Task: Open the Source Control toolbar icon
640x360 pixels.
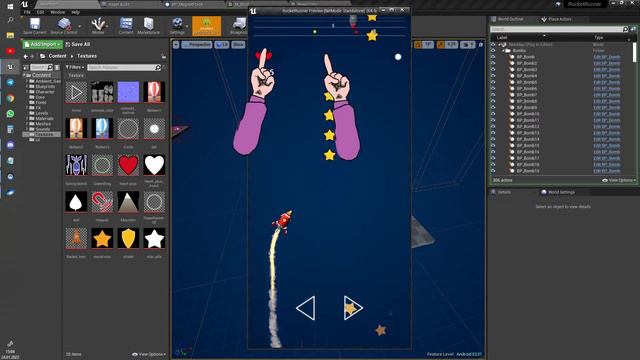Action: tap(64, 25)
